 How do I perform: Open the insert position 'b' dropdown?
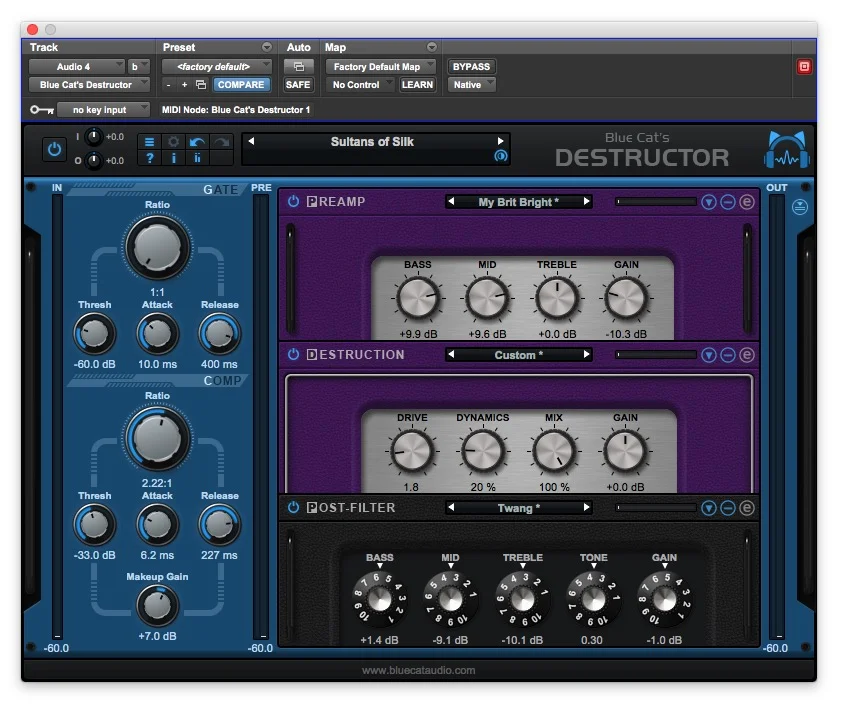pyautogui.click(x=139, y=67)
